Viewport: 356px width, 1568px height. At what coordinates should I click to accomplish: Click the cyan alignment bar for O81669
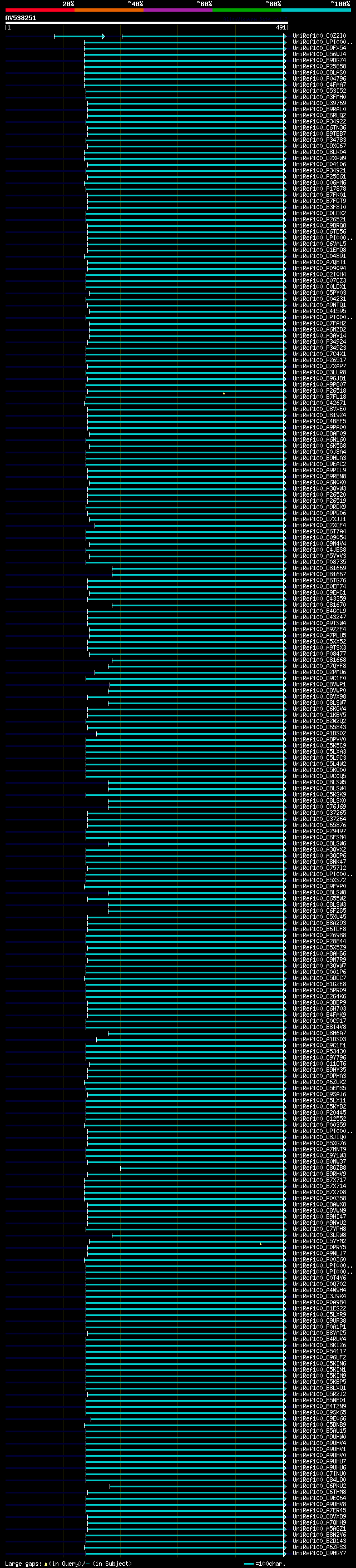click(x=199, y=568)
